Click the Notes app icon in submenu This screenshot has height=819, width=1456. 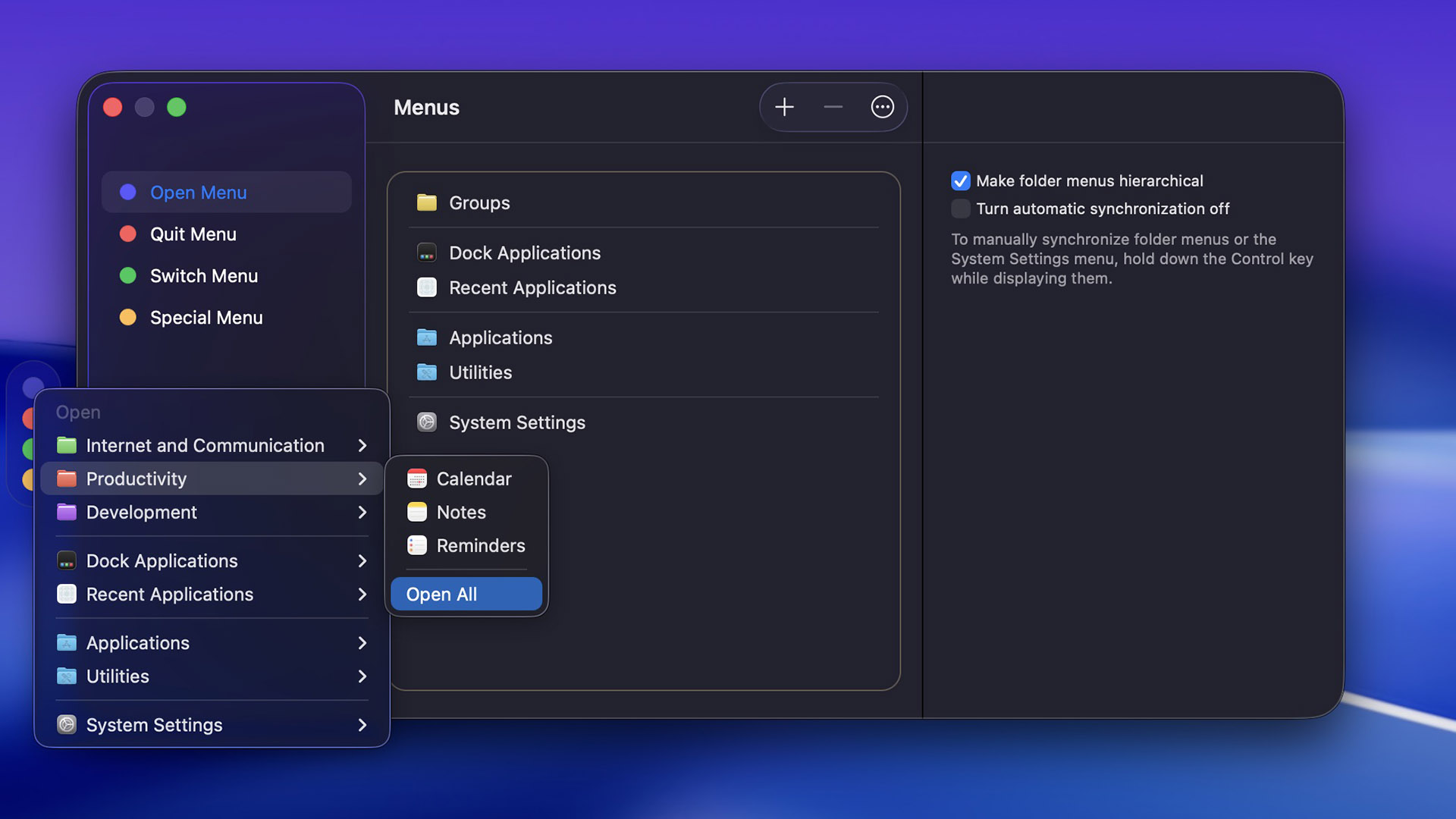pos(417,512)
